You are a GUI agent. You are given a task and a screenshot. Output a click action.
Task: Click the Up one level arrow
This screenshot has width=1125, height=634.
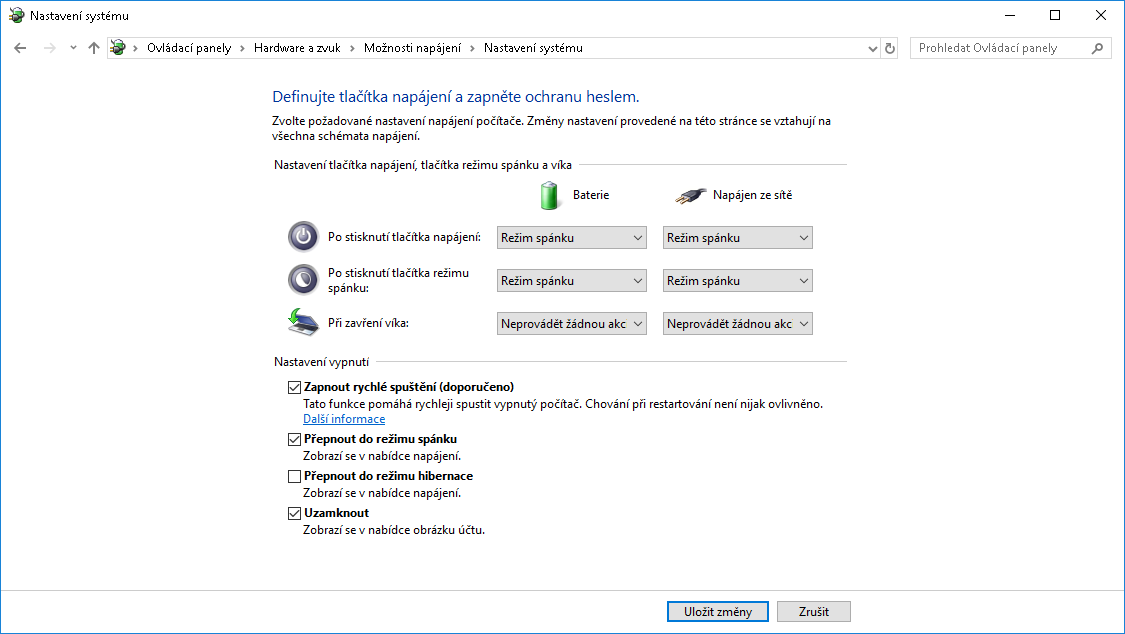coord(94,48)
